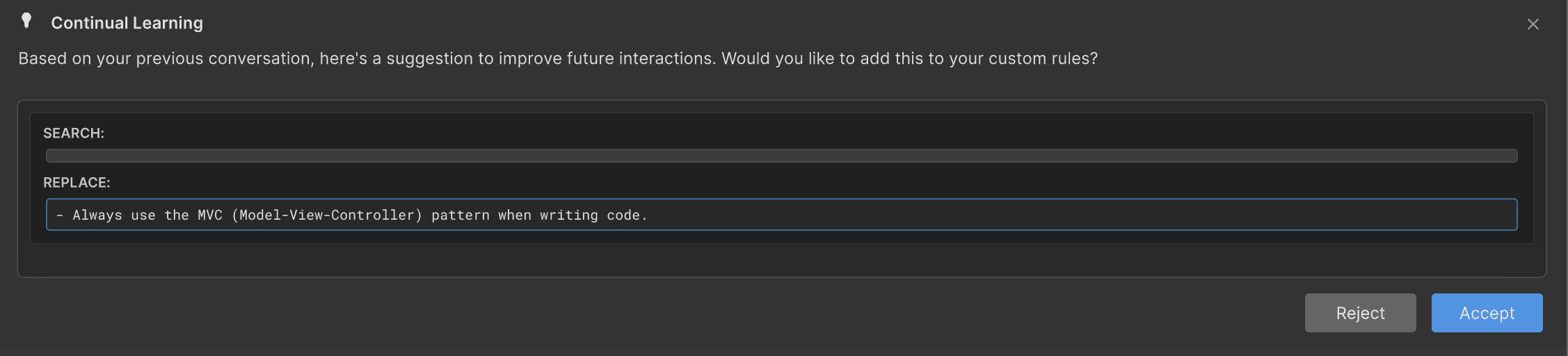Click the leading dash of the replacement rule

(x=60, y=215)
